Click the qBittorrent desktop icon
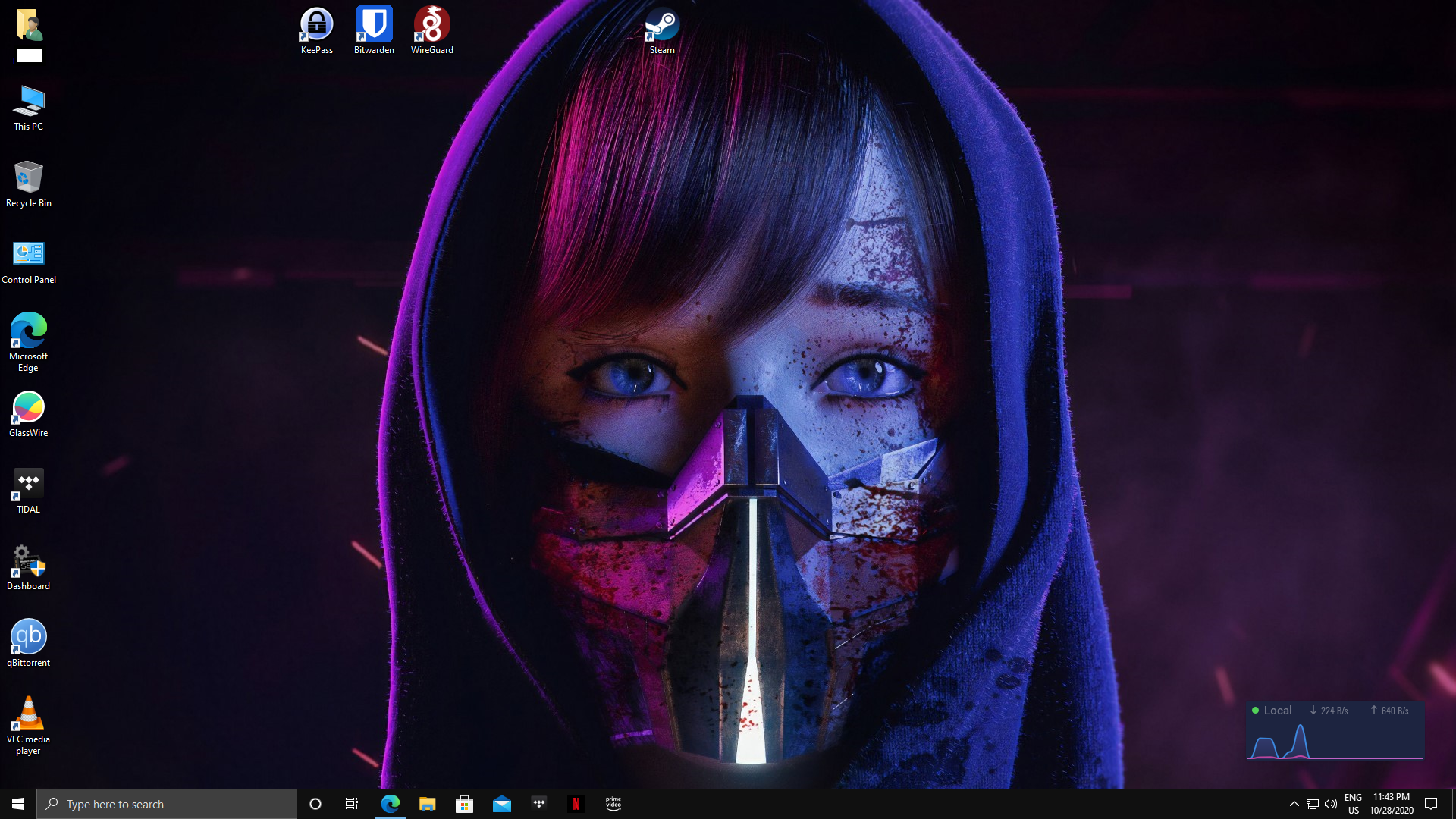 [28, 639]
